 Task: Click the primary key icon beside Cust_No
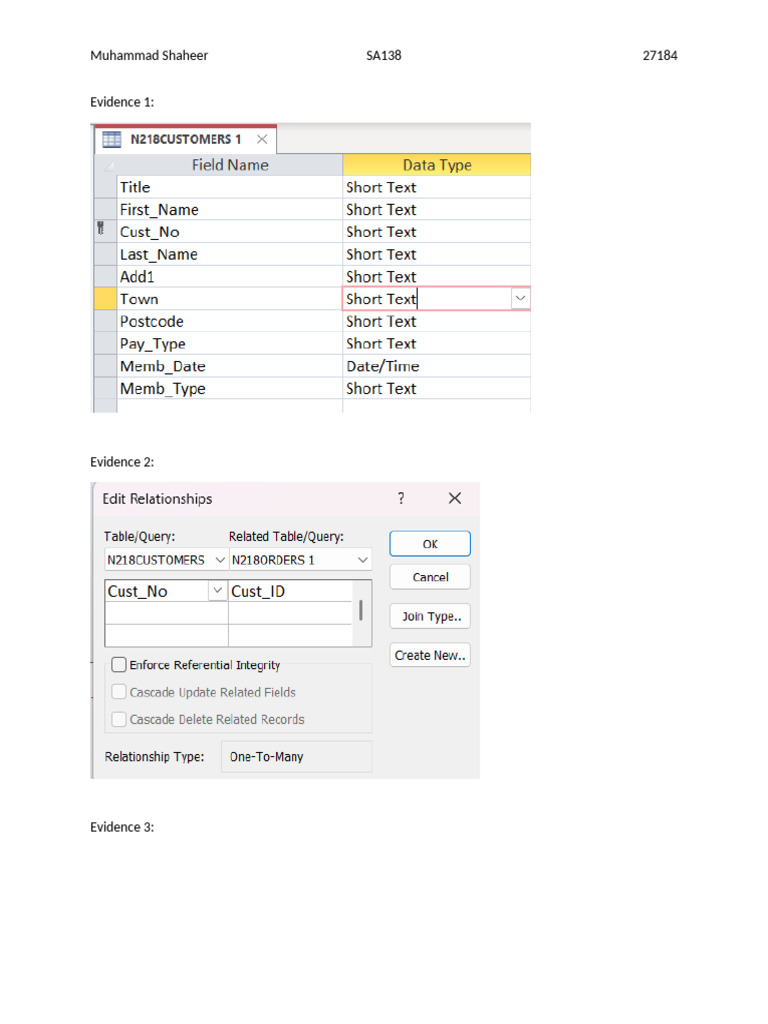(x=101, y=228)
